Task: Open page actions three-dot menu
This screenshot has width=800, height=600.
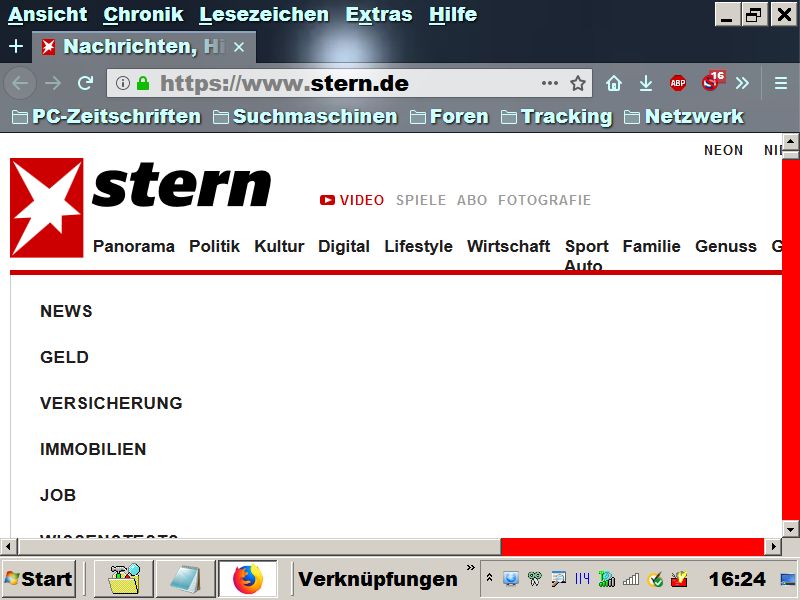Action: point(549,83)
